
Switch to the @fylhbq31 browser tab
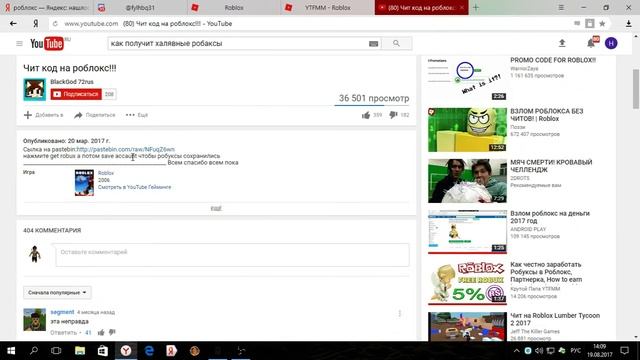[x=140, y=7]
